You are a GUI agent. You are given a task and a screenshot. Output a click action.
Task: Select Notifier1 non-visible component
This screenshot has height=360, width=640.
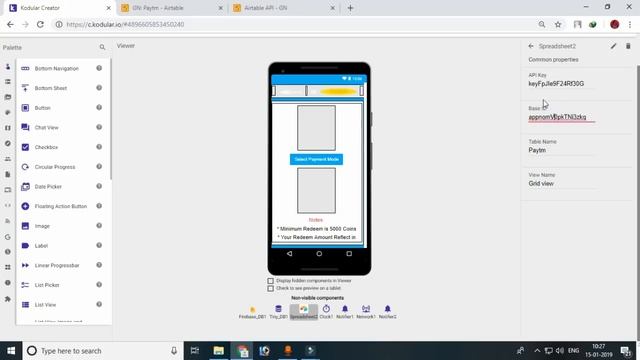[x=345, y=312]
